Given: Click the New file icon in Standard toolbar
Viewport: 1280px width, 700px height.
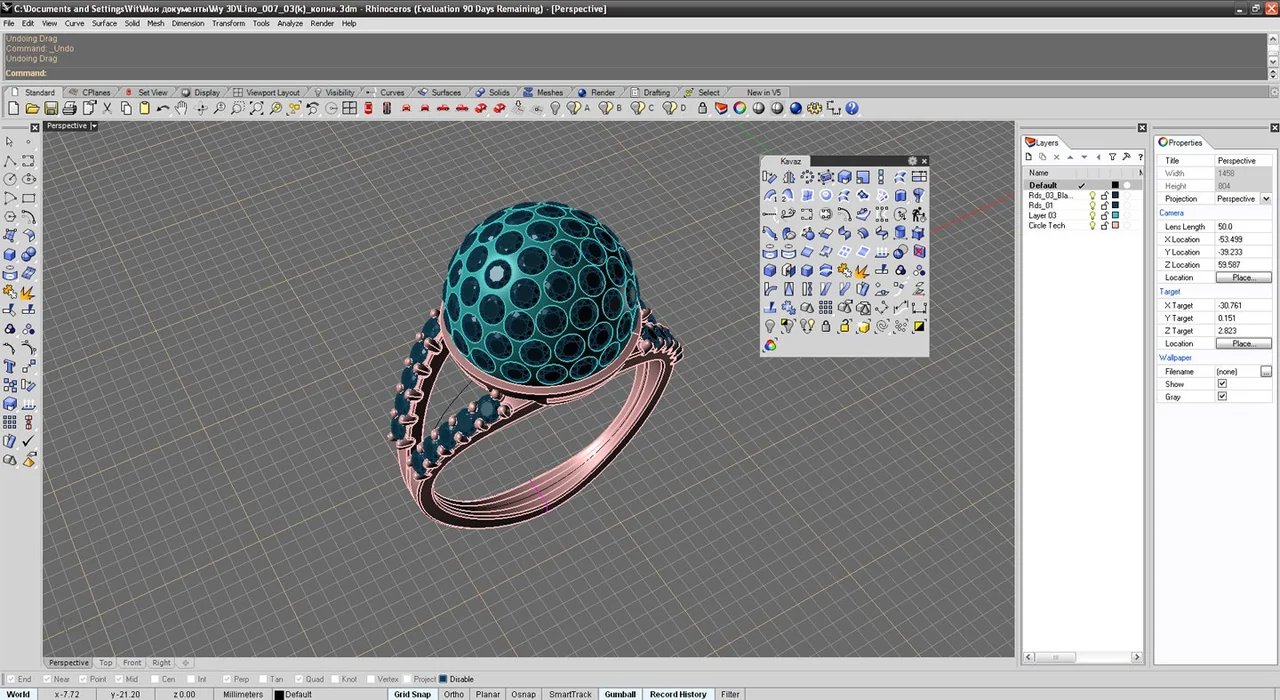Looking at the screenshot, I should (x=14, y=108).
